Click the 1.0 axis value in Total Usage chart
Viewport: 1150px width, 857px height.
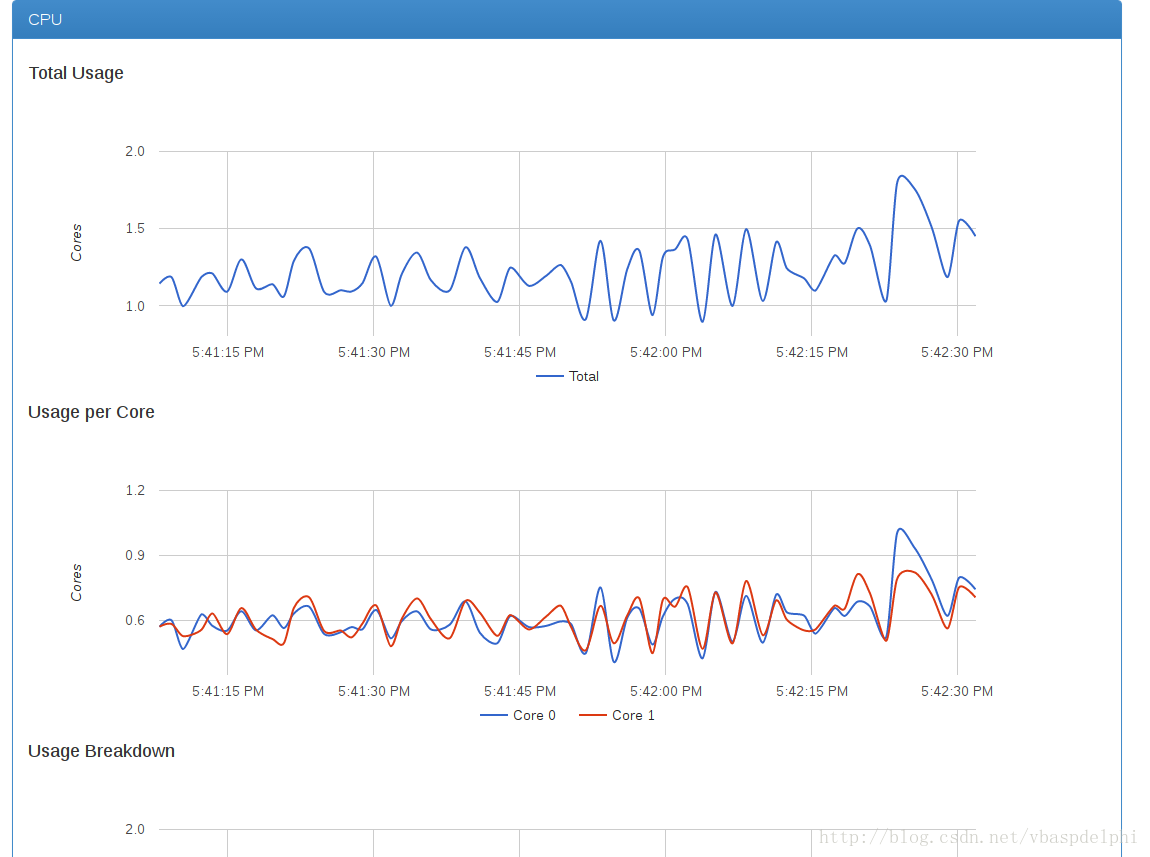[x=135, y=306]
